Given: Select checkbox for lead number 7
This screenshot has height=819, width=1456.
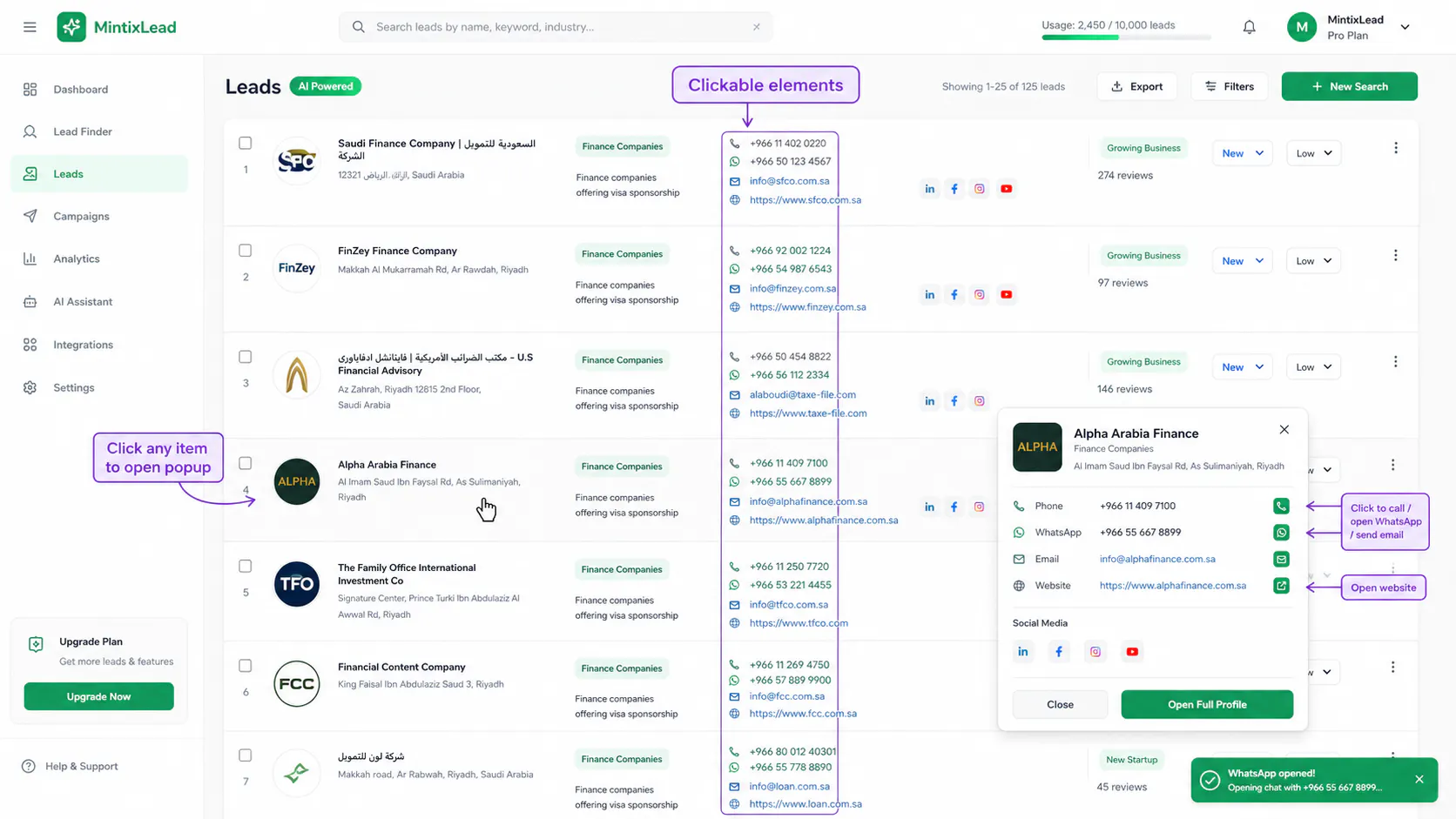Looking at the screenshot, I should pyautogui.click(x=246, y=755).
